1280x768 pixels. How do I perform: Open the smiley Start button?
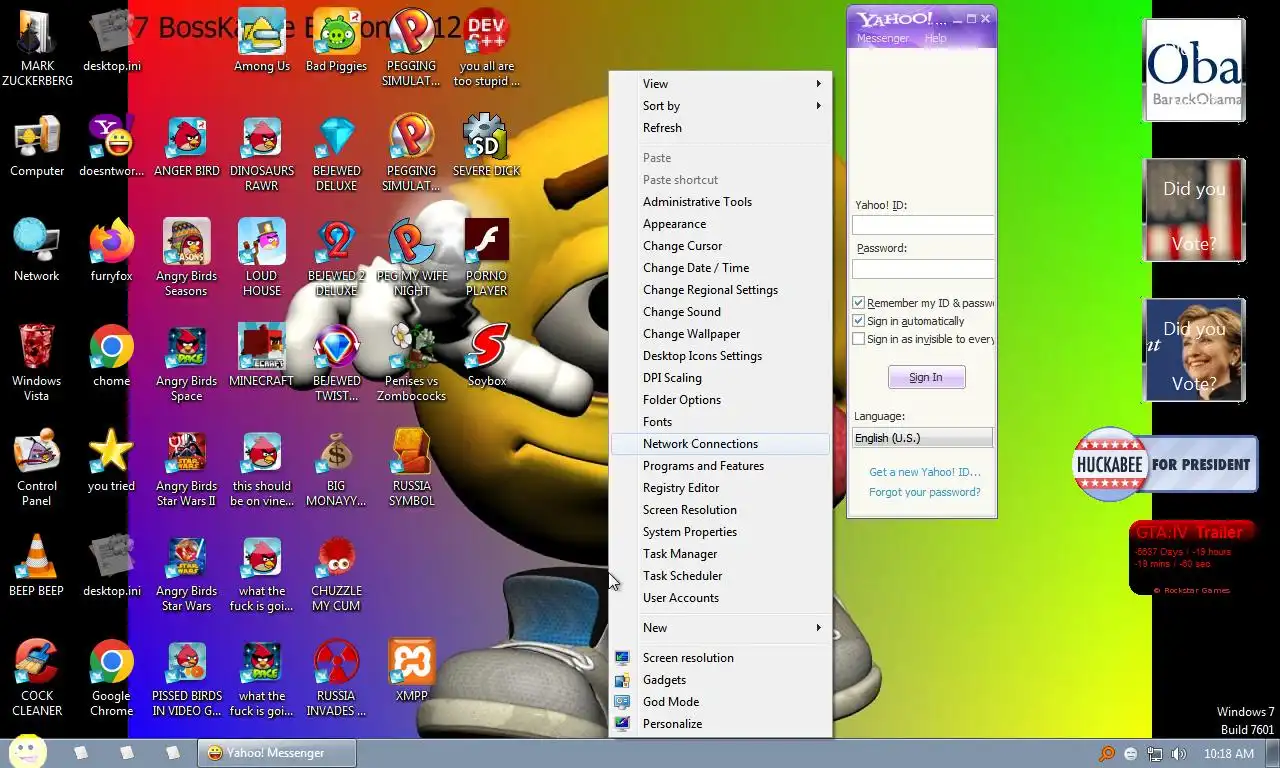[x=28, y=752]
